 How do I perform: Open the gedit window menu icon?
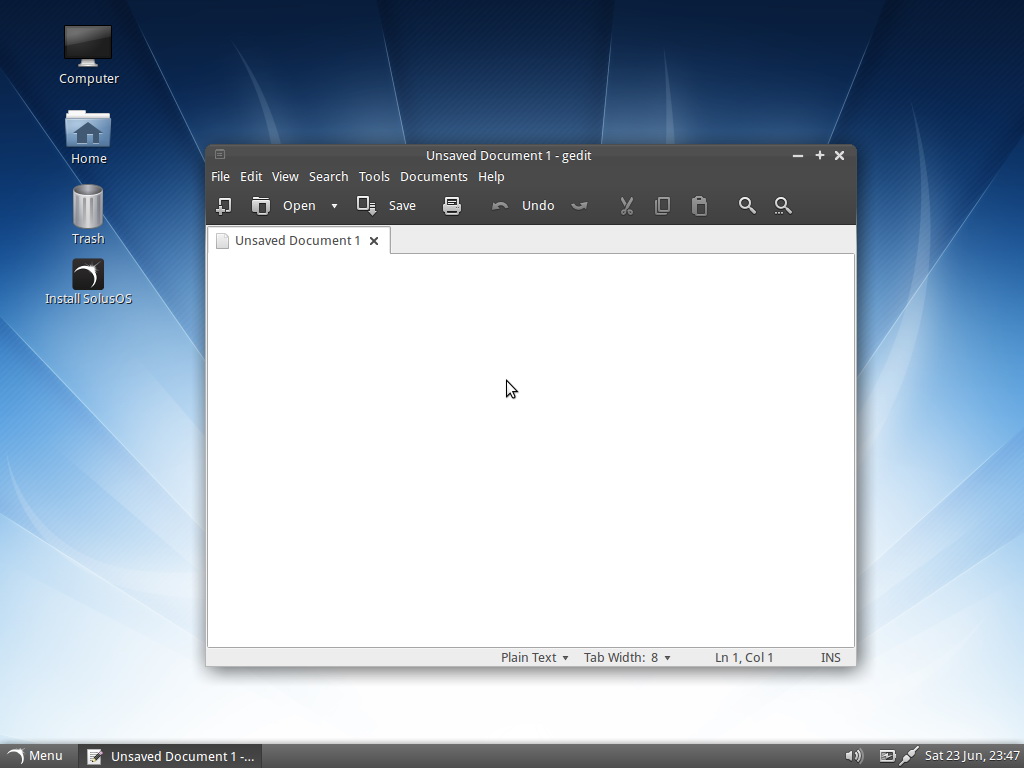(x=220, y=155)
